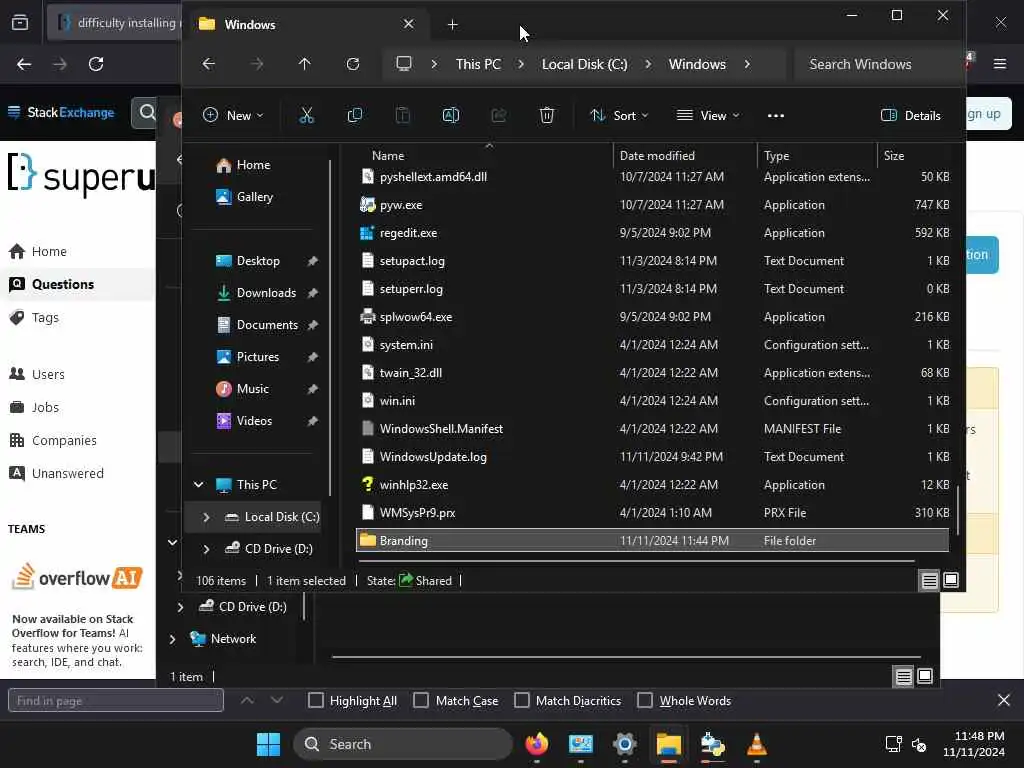Enable the Highlight All checkbox

click(x=315, y=700)
